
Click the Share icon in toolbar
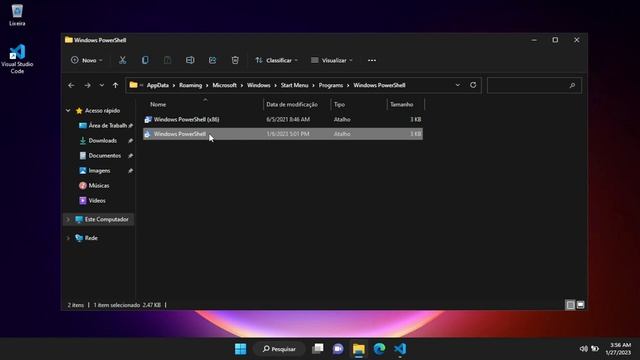(x=213, y=60)
